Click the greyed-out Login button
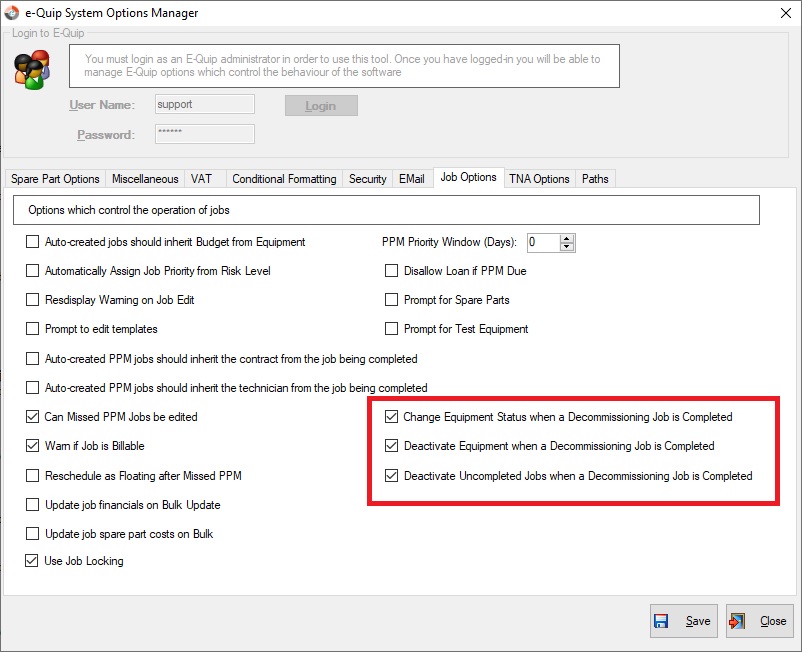802x652 pixels. 321,106
